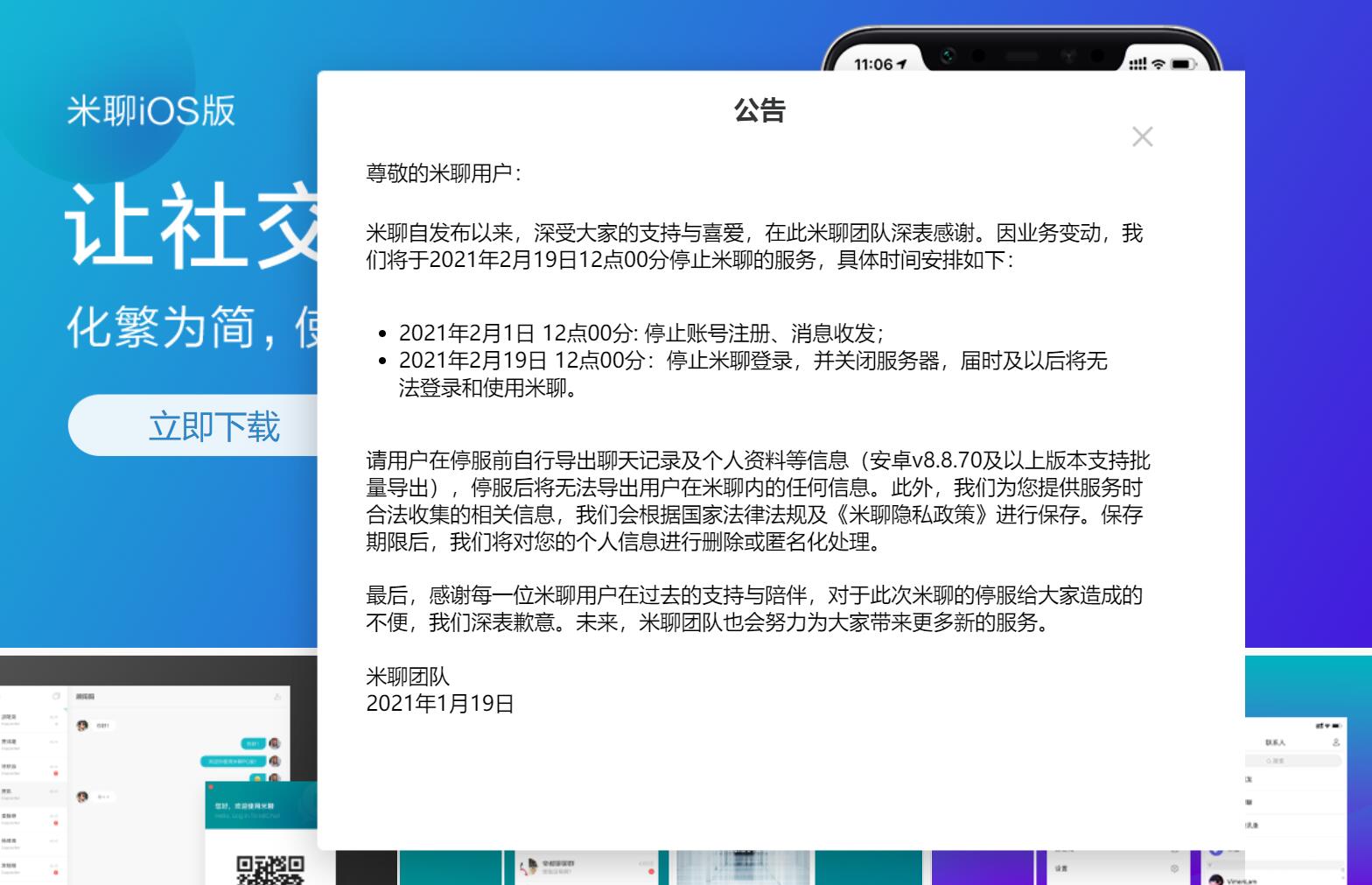The image size is (1372, 885).
Task: Click the 化繁为简 subtitle text
Action: (x=192, y=327)
